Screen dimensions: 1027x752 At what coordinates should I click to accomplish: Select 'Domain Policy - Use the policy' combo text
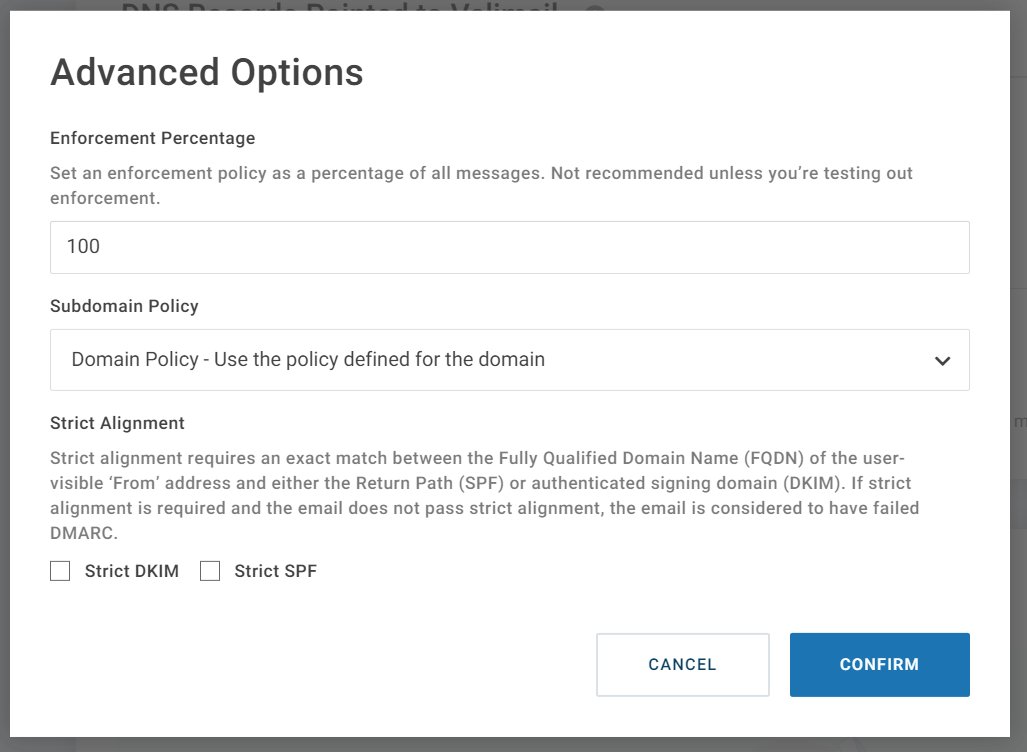[x=308, y=360]
